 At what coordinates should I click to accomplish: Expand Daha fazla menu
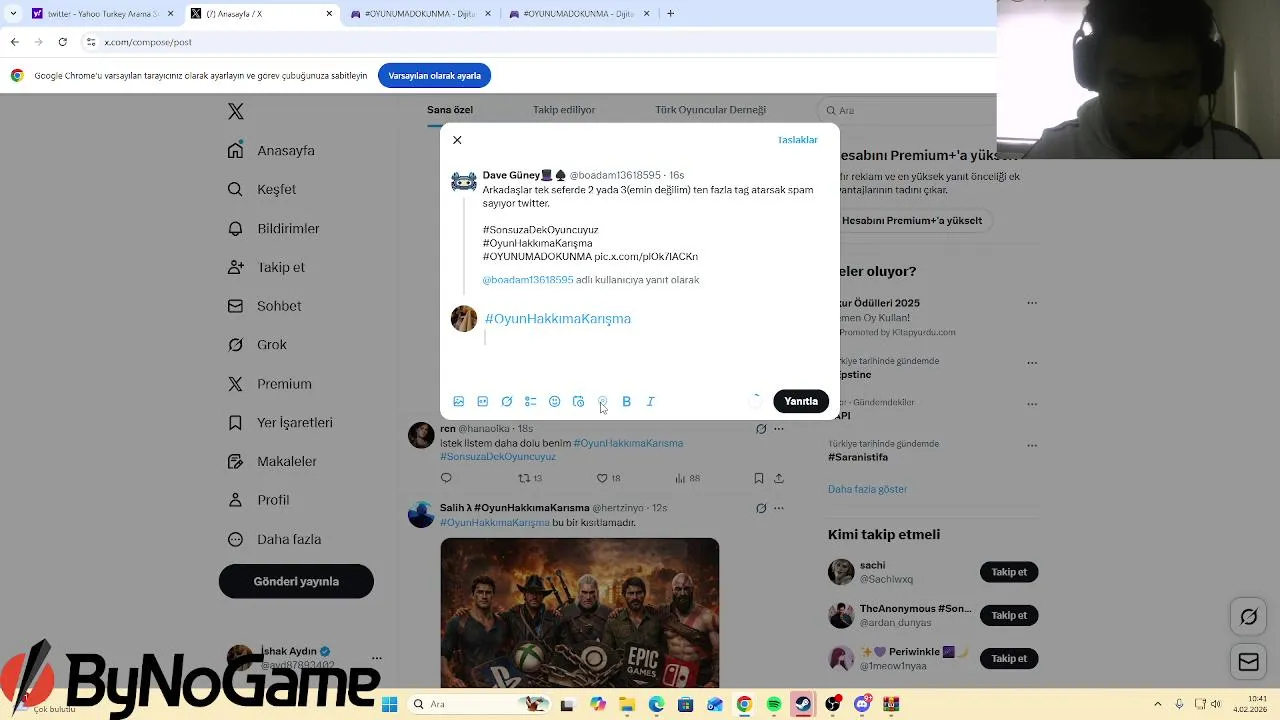tap(275, 539)
